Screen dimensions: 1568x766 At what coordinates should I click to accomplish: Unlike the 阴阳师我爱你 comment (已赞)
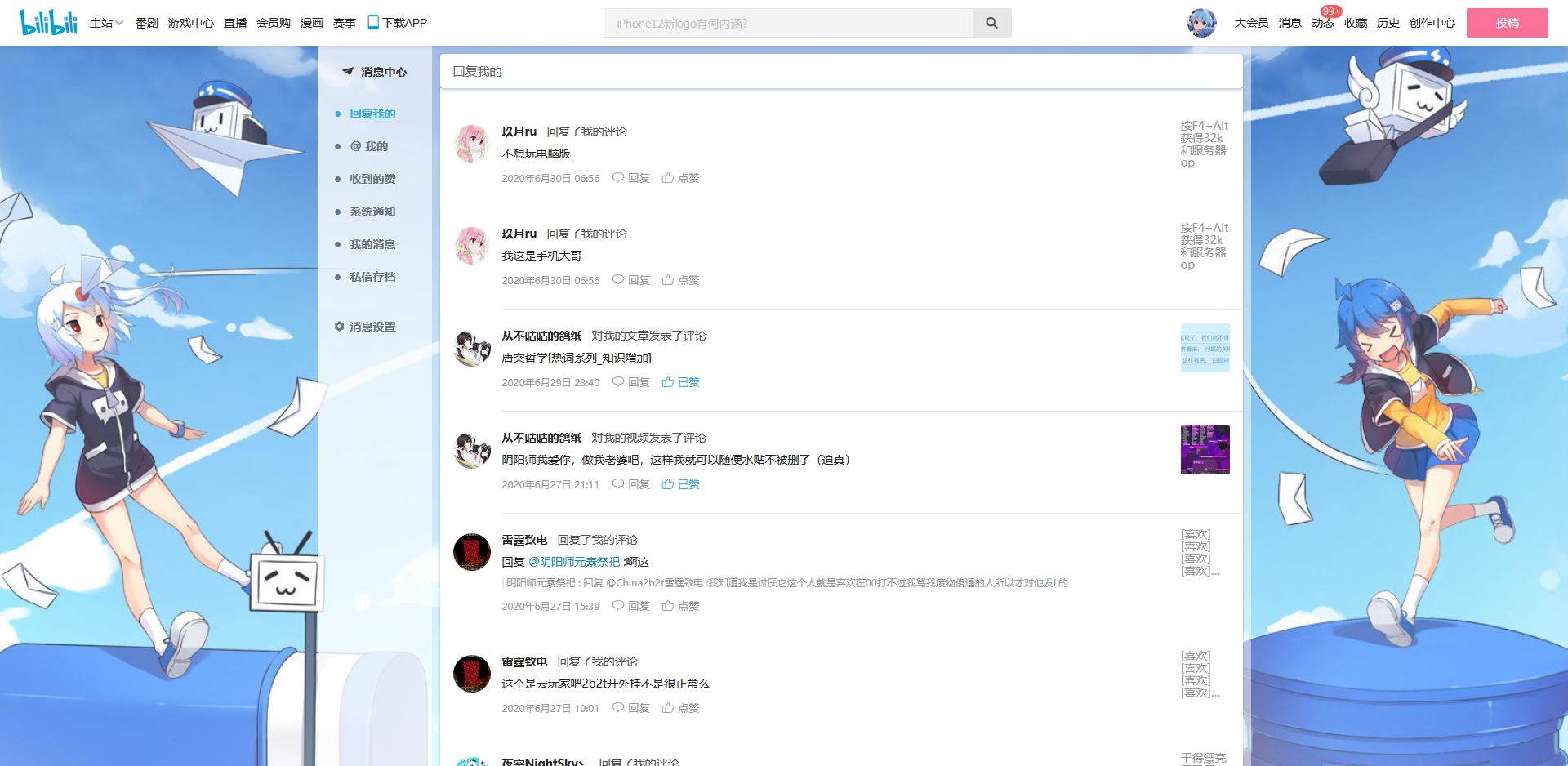point(680,484)
